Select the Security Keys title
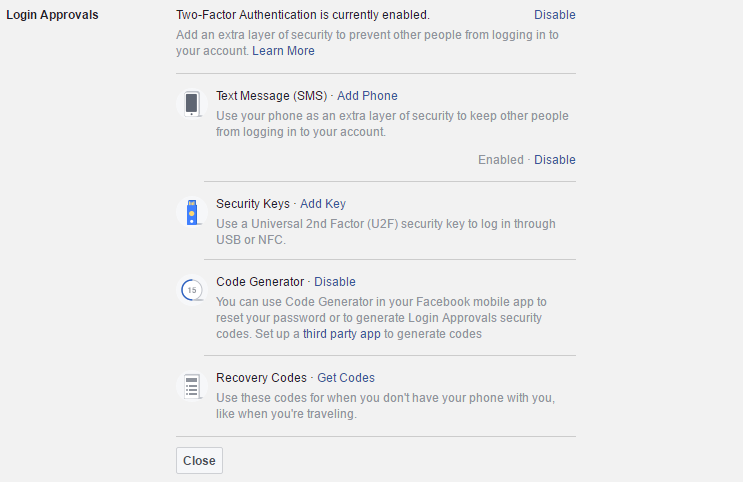Image resolution: width=743 pixels, height=482 pixels. 253,204
